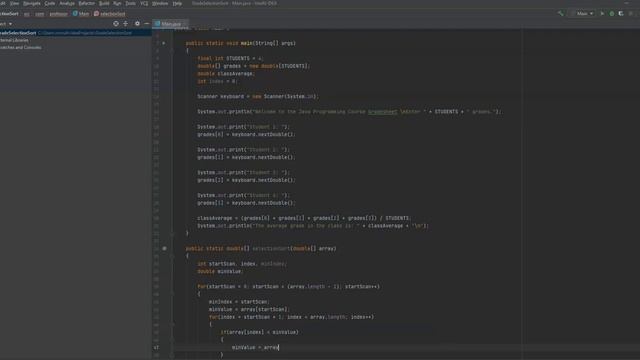640x360 pixels.
Task: Collapse selectionSort method using fold marker
Action: [172, 256]
